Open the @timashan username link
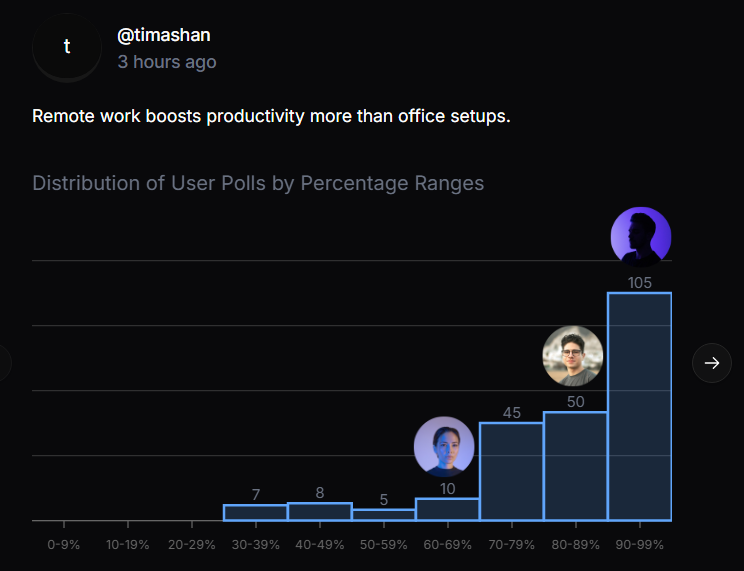744x571 pixels. (x=164, y=35)
